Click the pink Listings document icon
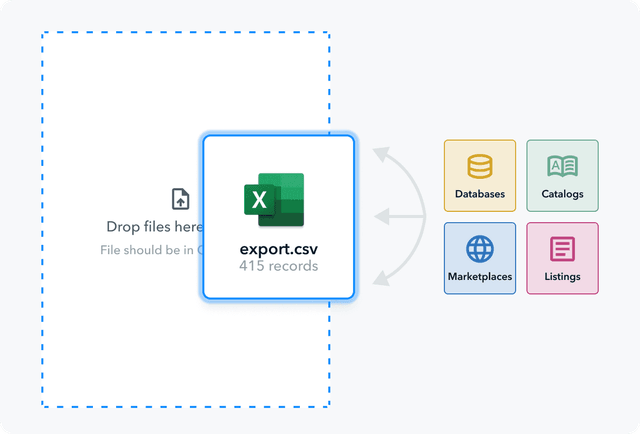640x434 pixels. pos(562,249)
